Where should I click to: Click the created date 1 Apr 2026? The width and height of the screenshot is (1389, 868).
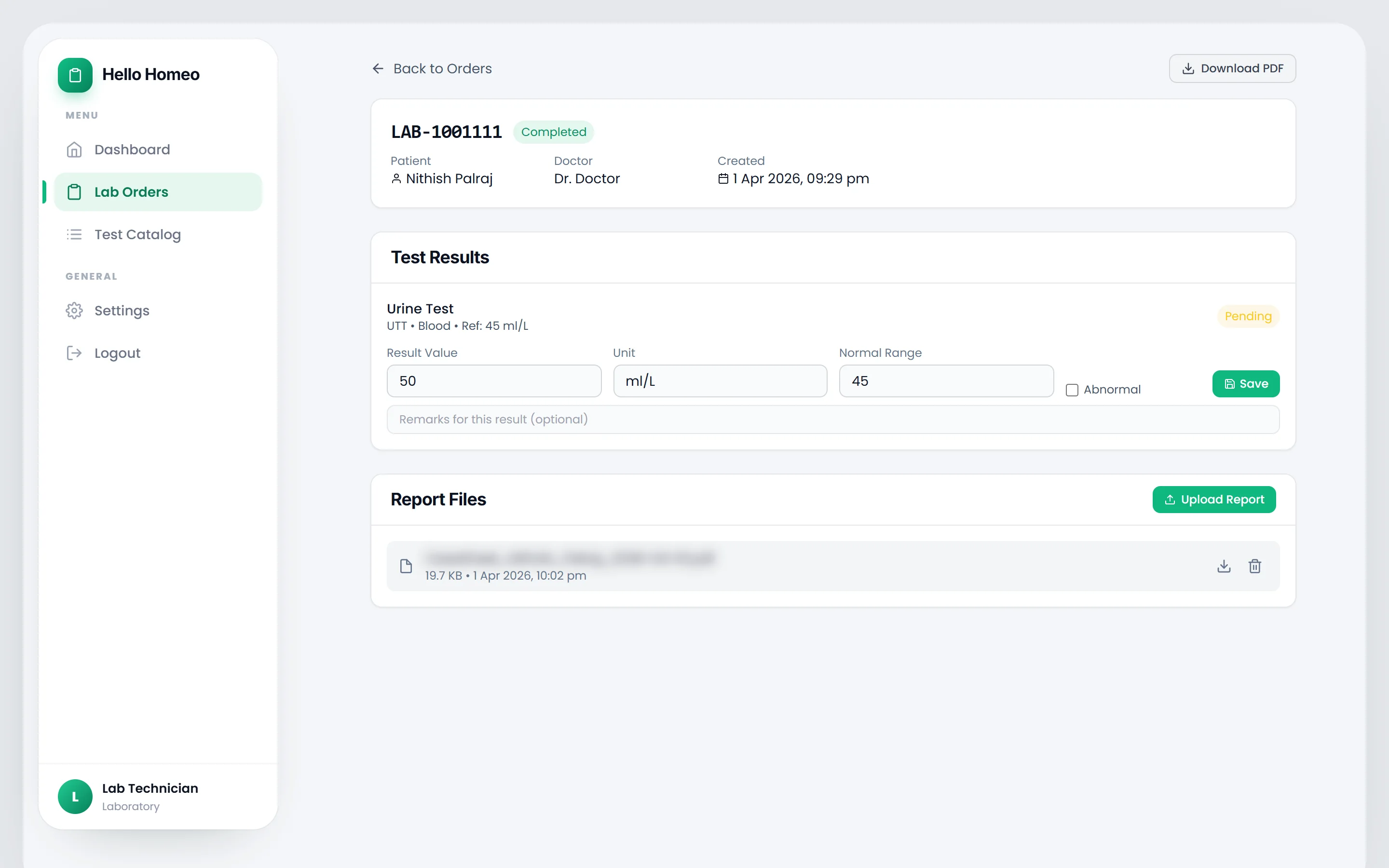(801, 178)
